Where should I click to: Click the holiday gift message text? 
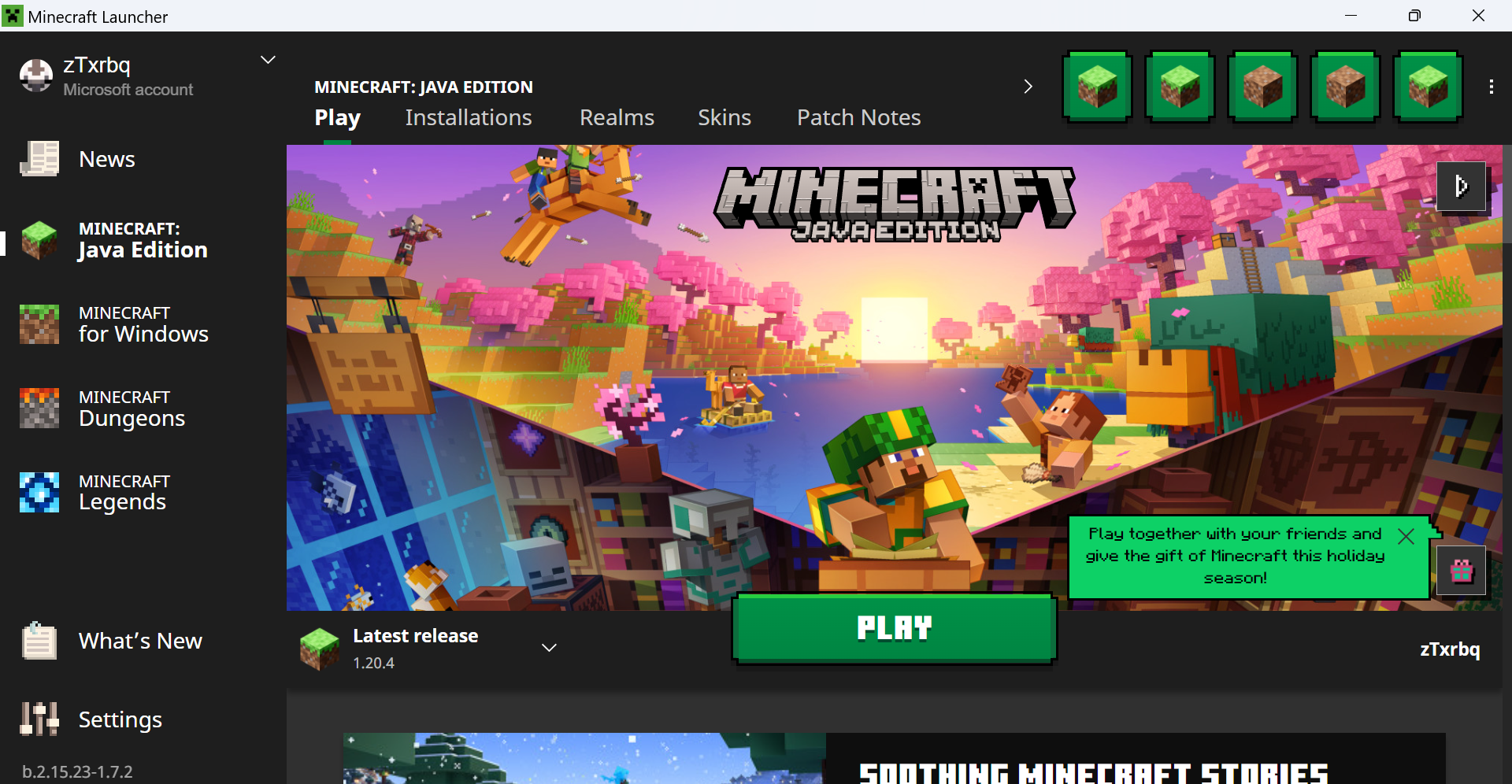pos(1235,556)
